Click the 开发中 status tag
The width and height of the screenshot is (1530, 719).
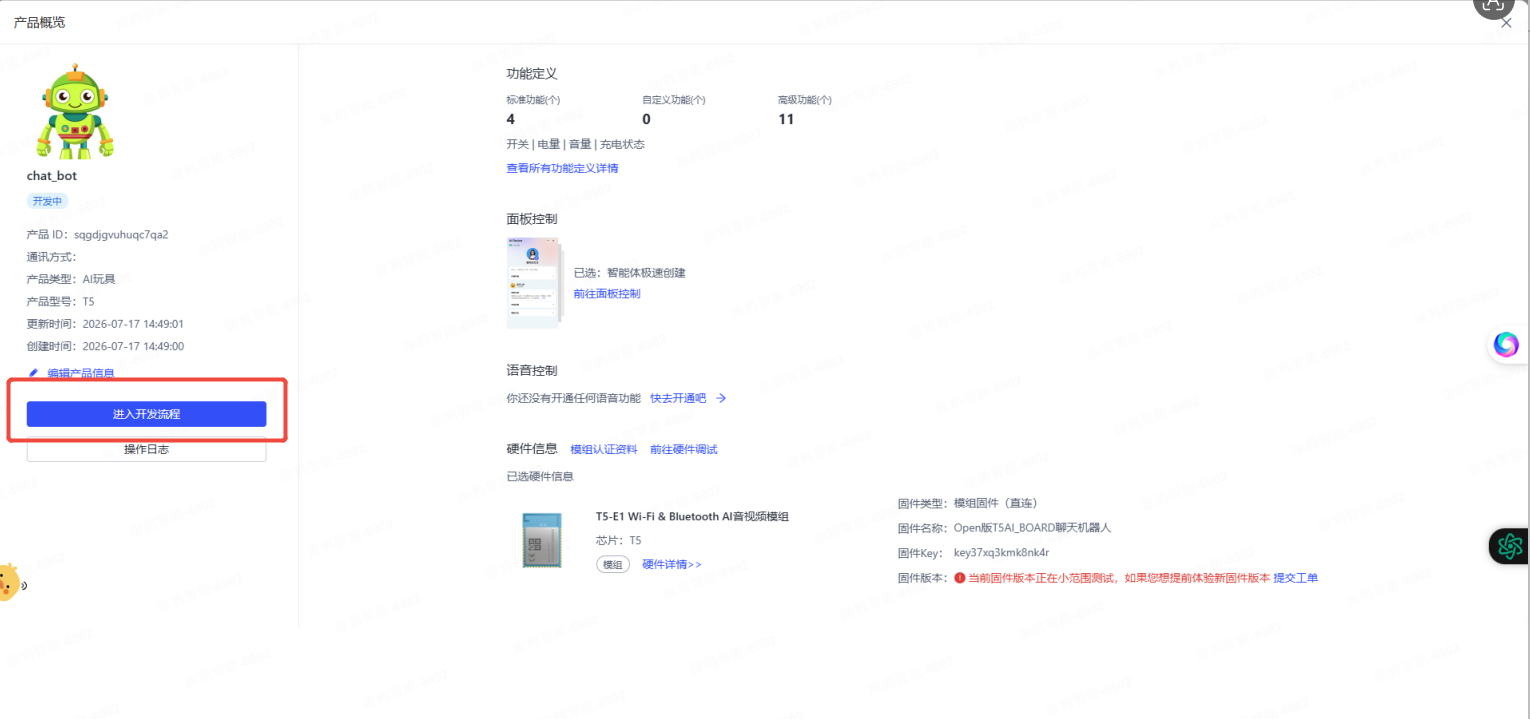(47, 201)
